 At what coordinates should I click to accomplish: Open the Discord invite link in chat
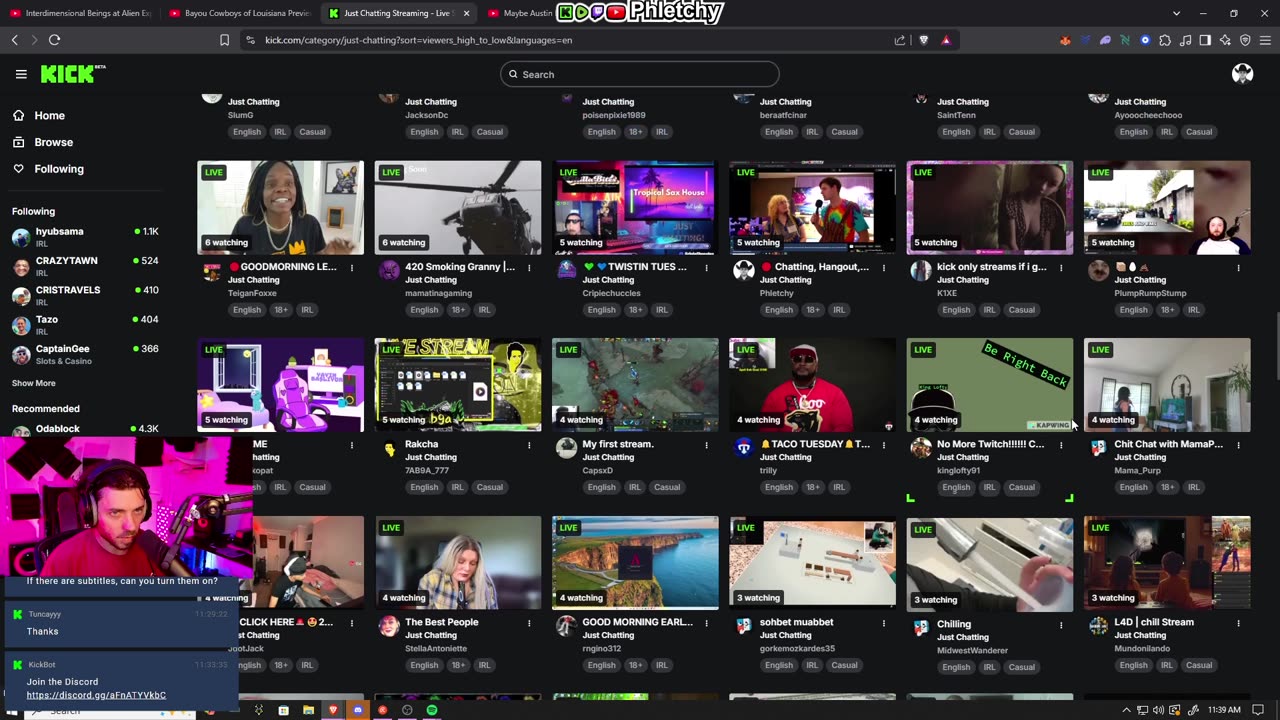tap(96, 695)
